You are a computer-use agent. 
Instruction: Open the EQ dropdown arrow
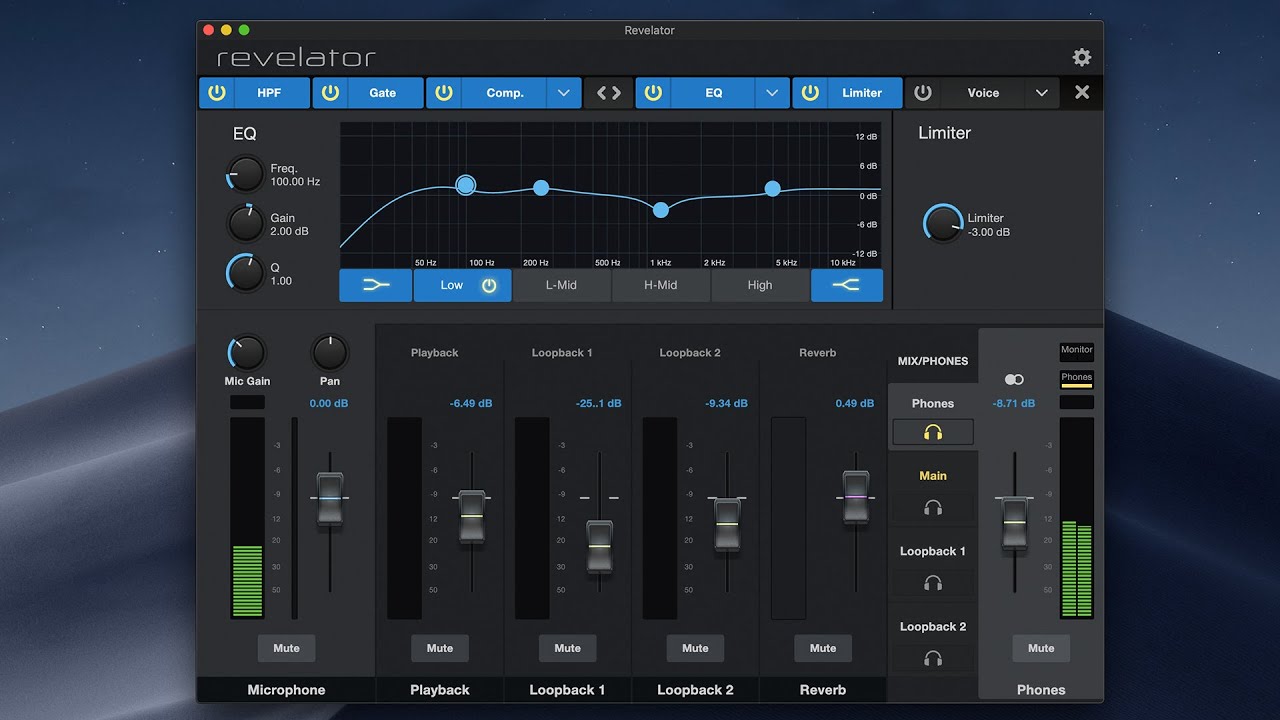pyautogui.click(x=772, y=93)
